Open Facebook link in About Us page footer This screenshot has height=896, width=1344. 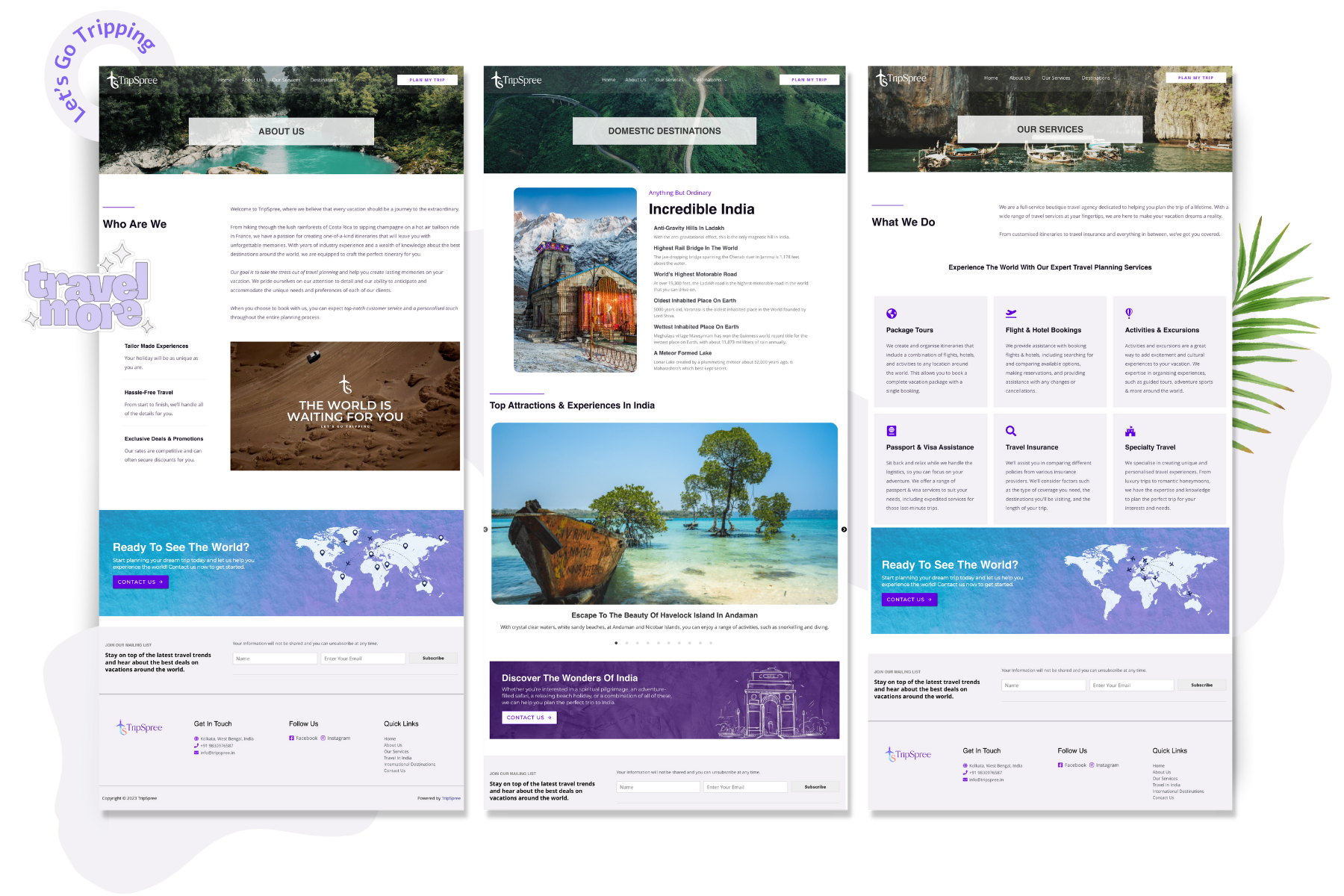pos(303,738)
